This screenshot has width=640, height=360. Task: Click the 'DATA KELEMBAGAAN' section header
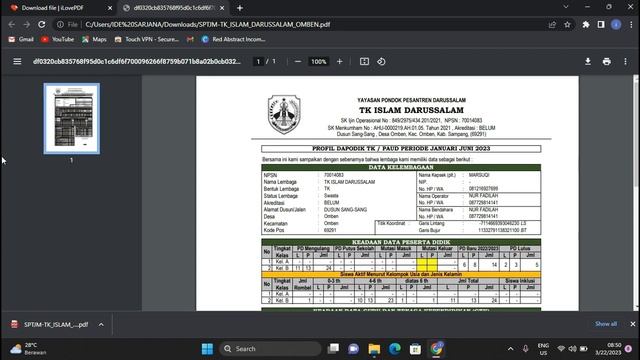(x=401, y=167)
